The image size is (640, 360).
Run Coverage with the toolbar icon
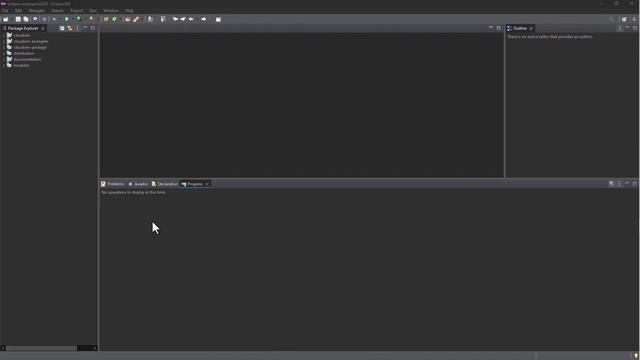point(78,19)
